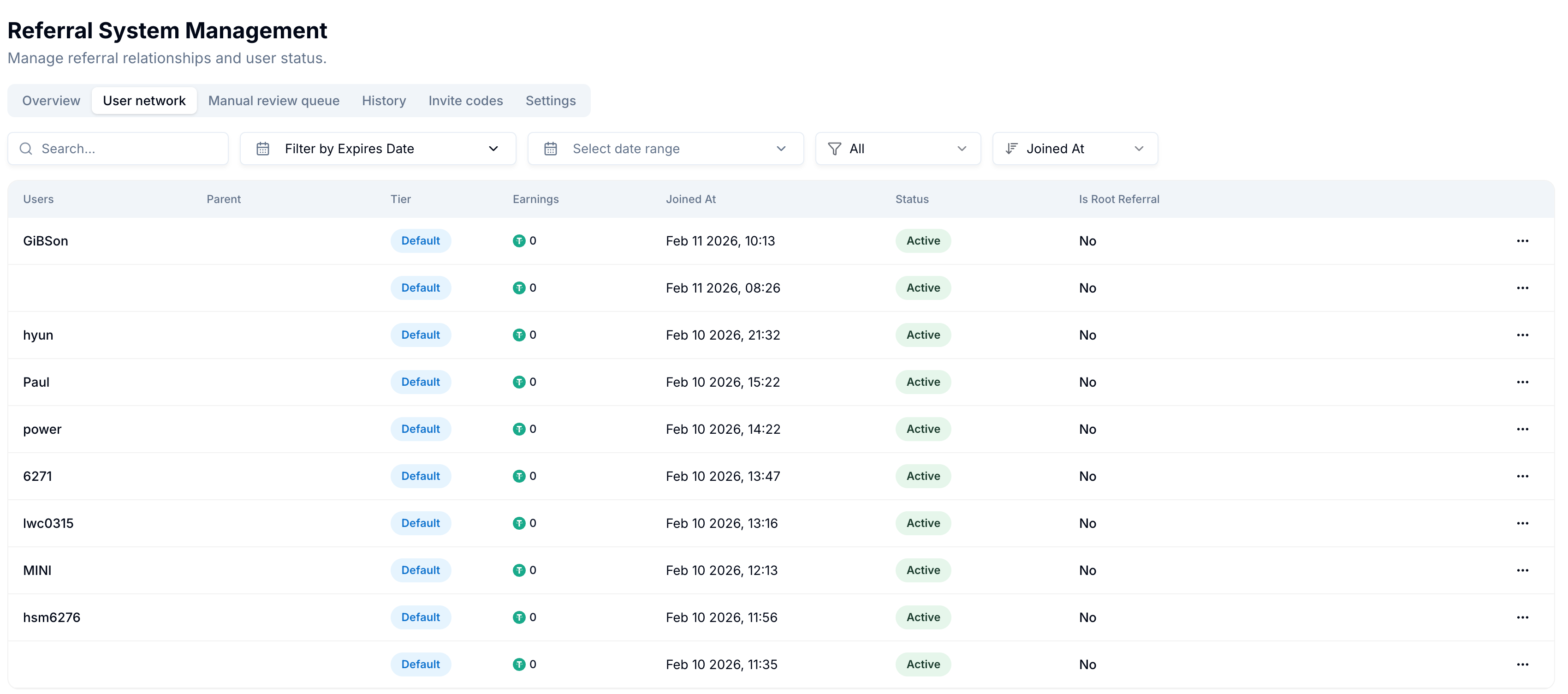Open the Manual review queue tab
This screenshot has height=694, width=1568.
click(274, 101)
